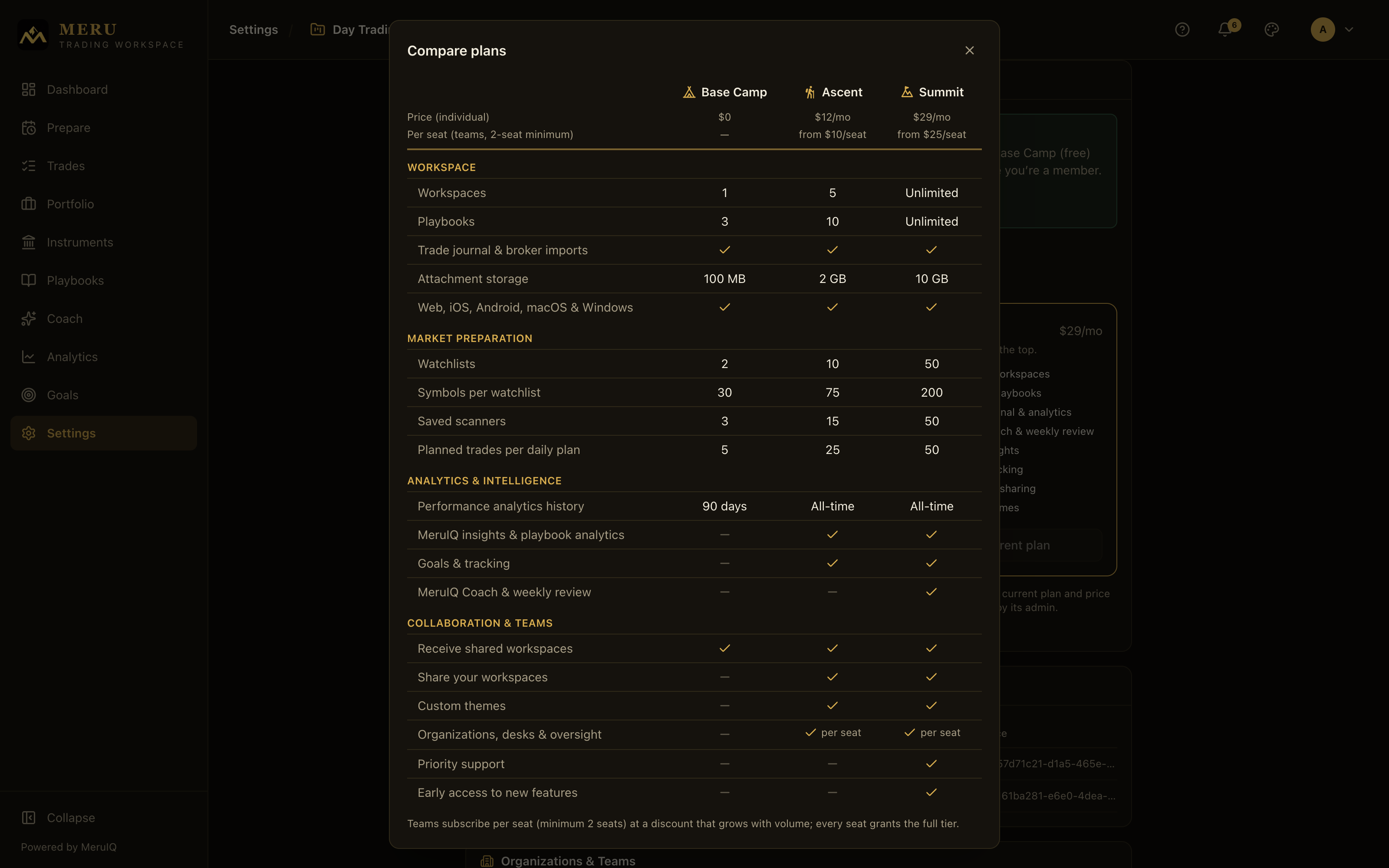This screenshot has height=868, width=1389.
Task: Expand the account menu chevron
Action: pos(1349,29)
